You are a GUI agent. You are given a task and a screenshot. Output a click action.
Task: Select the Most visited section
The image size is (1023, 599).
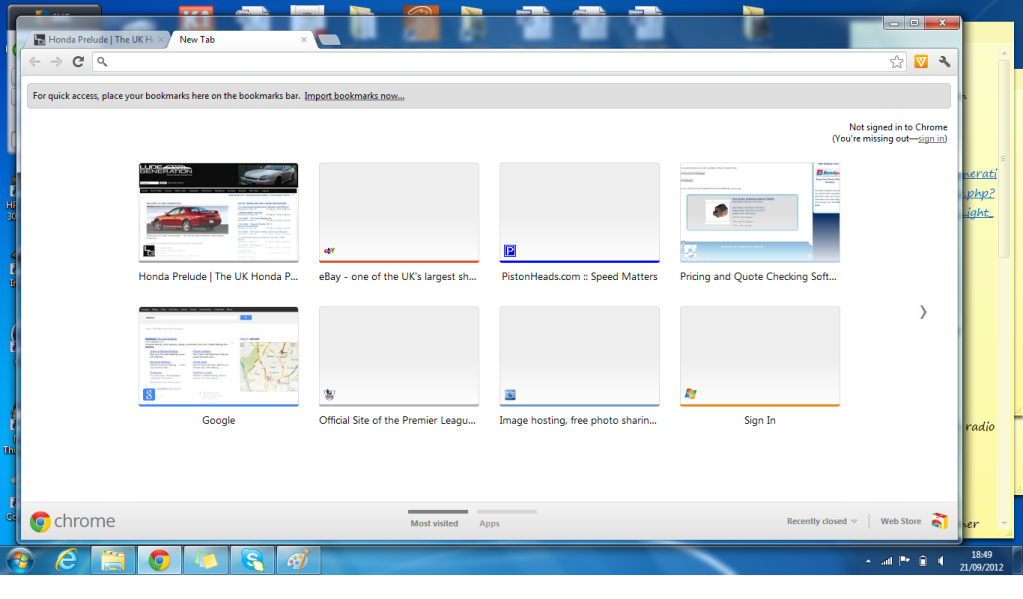435,523
